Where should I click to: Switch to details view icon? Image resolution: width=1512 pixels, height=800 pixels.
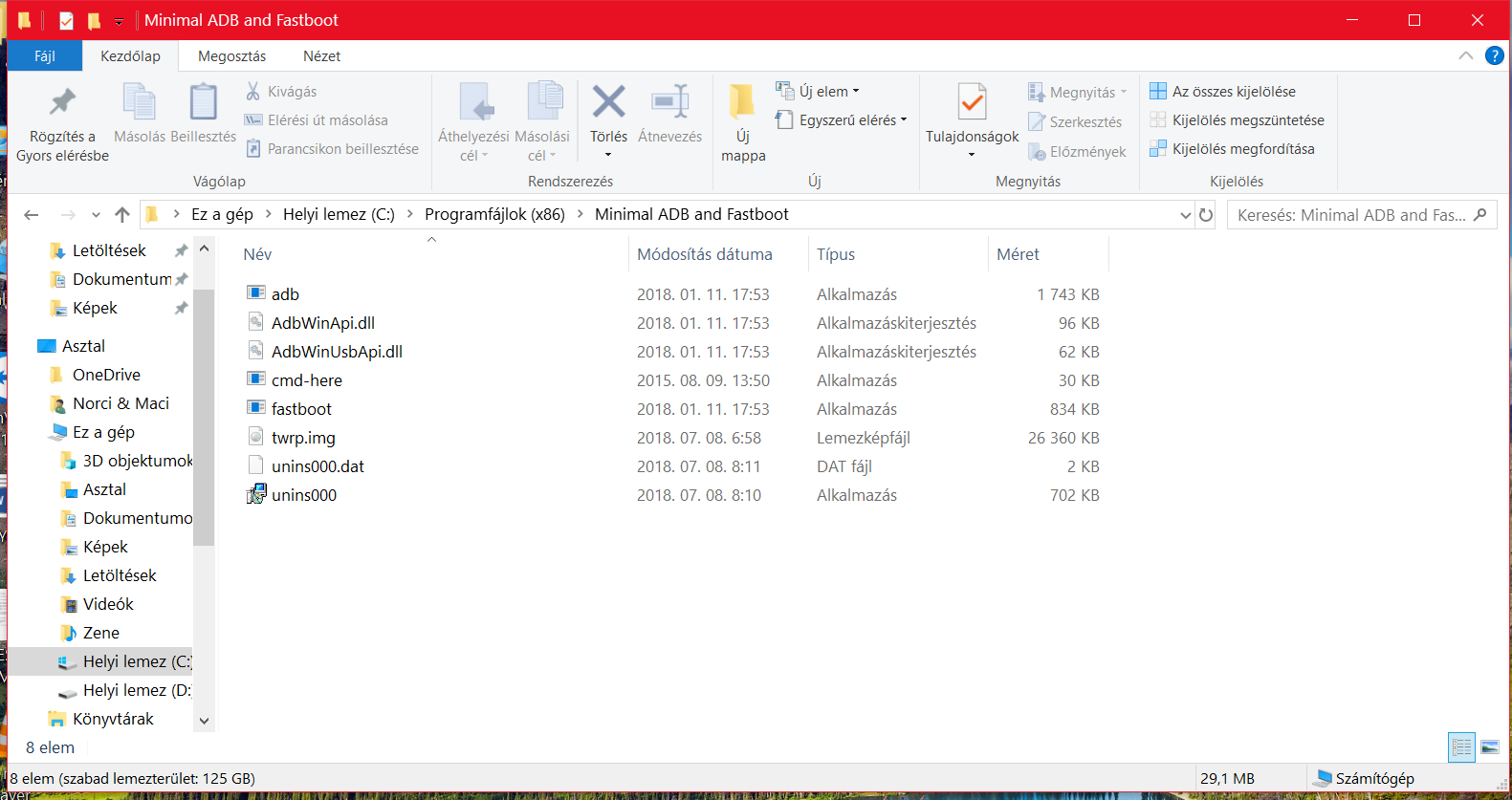(x=1462, y=747)
